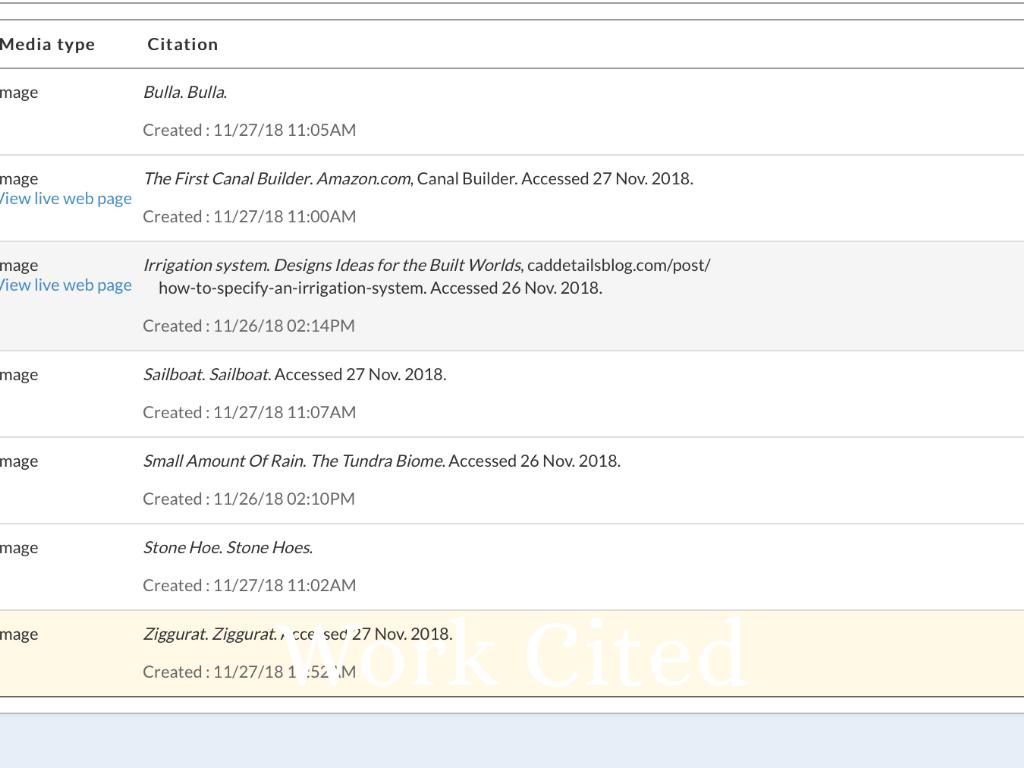Viewport: 1024px width, 768px height.
Task: Click the Created 11/26/18 02:14PM timestamp
Action: coord(249,326)
